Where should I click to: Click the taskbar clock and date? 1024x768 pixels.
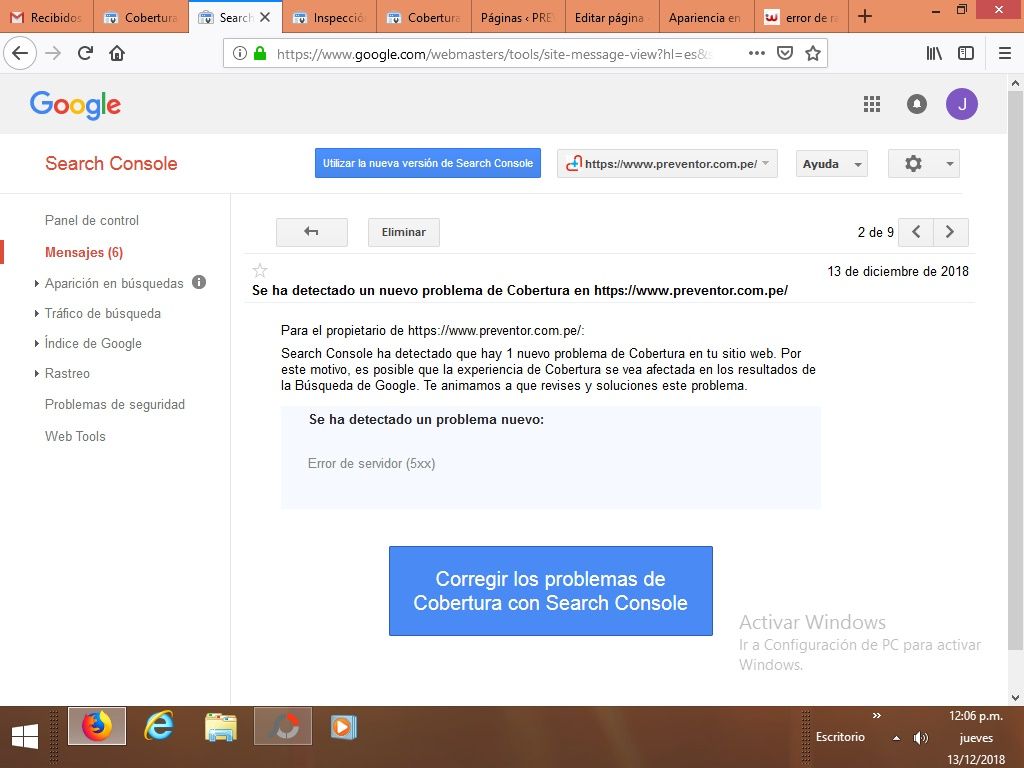[x=976, y=737]
